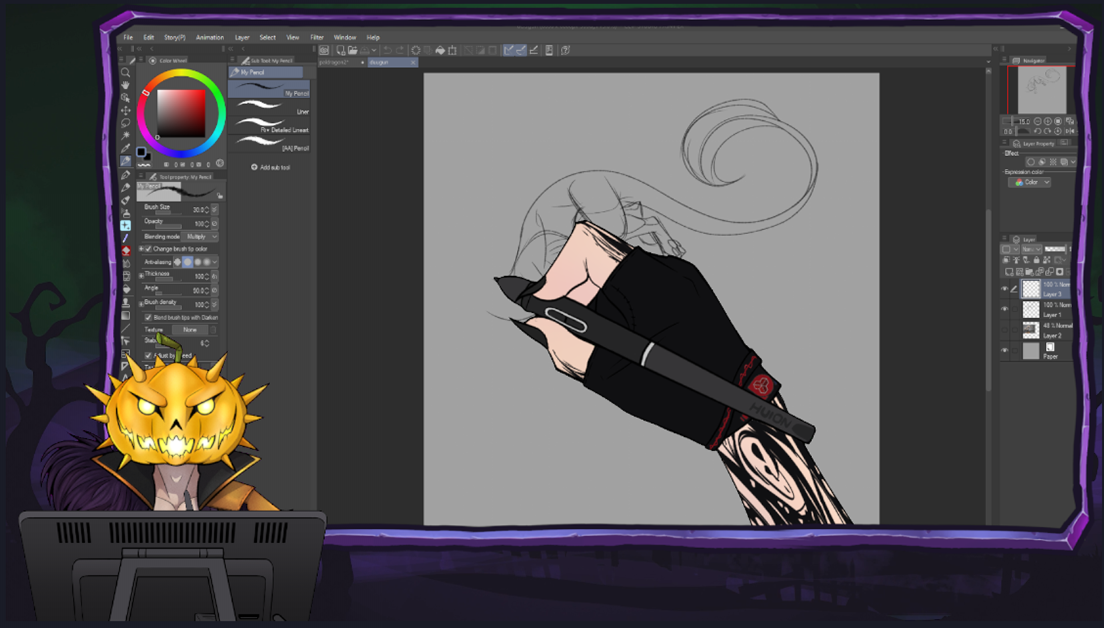This screenshot has width=1104, height=628.
Task: Click the Navigator canvas thumbnail
Action: (x=1041, y=91)
